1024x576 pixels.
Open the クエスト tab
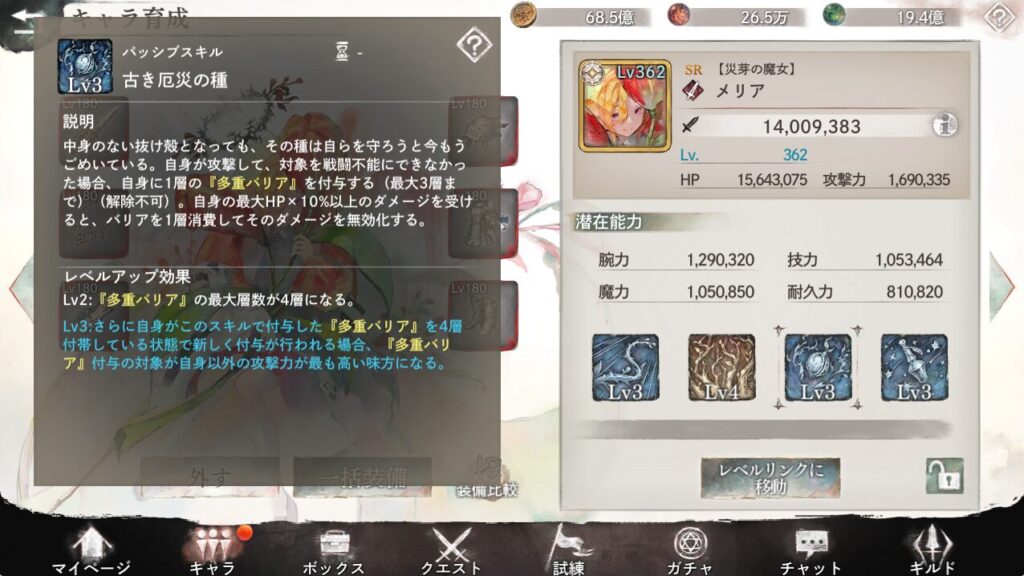[451, 550]
